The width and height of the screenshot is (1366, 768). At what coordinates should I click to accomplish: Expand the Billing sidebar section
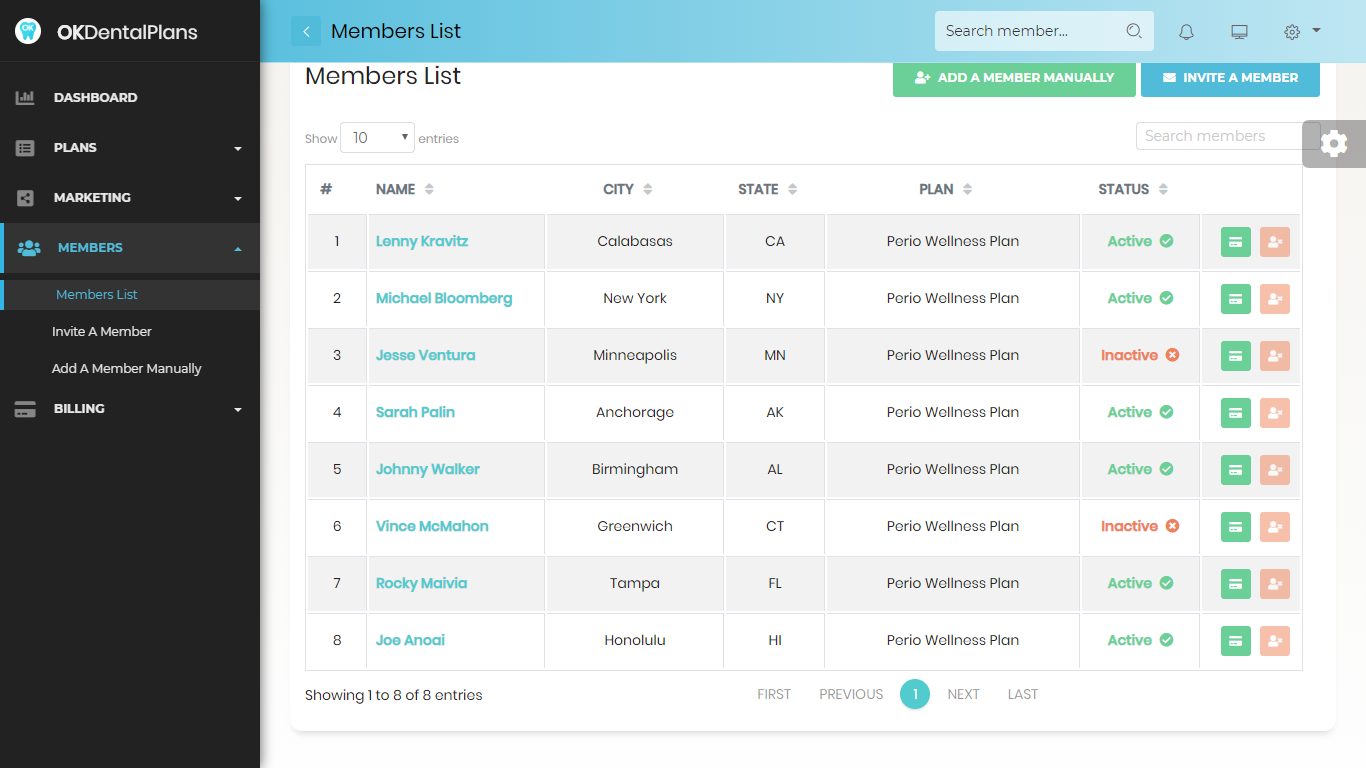coord(130,409)
